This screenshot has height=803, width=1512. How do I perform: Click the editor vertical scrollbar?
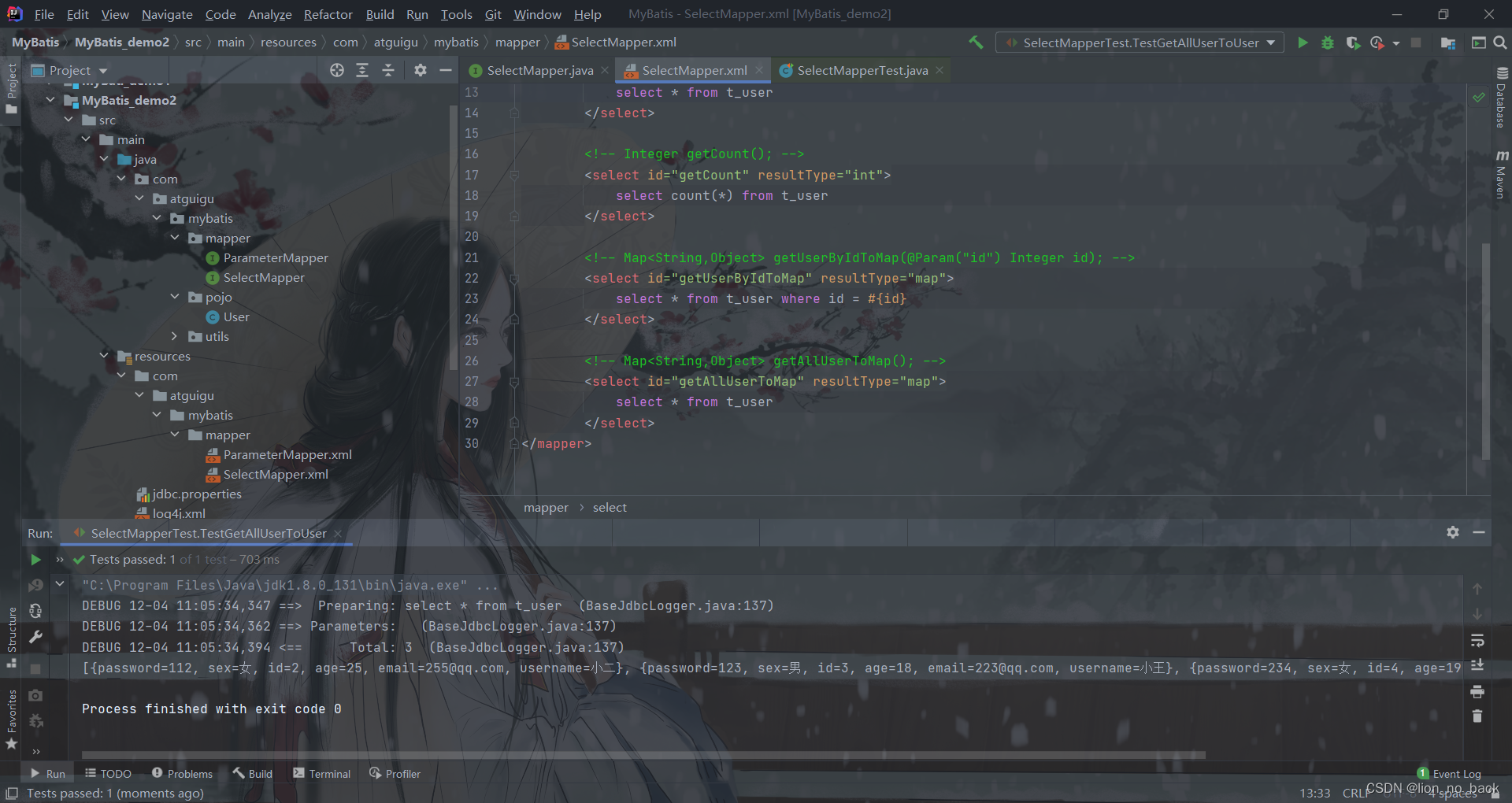[x=1485, y=350]
